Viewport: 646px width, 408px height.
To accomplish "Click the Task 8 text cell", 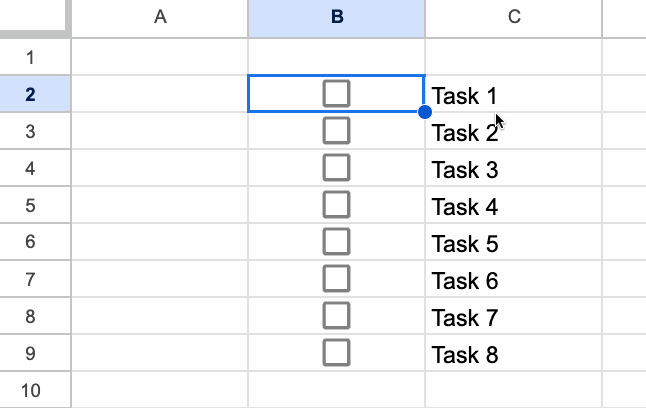I will [514, 354].
